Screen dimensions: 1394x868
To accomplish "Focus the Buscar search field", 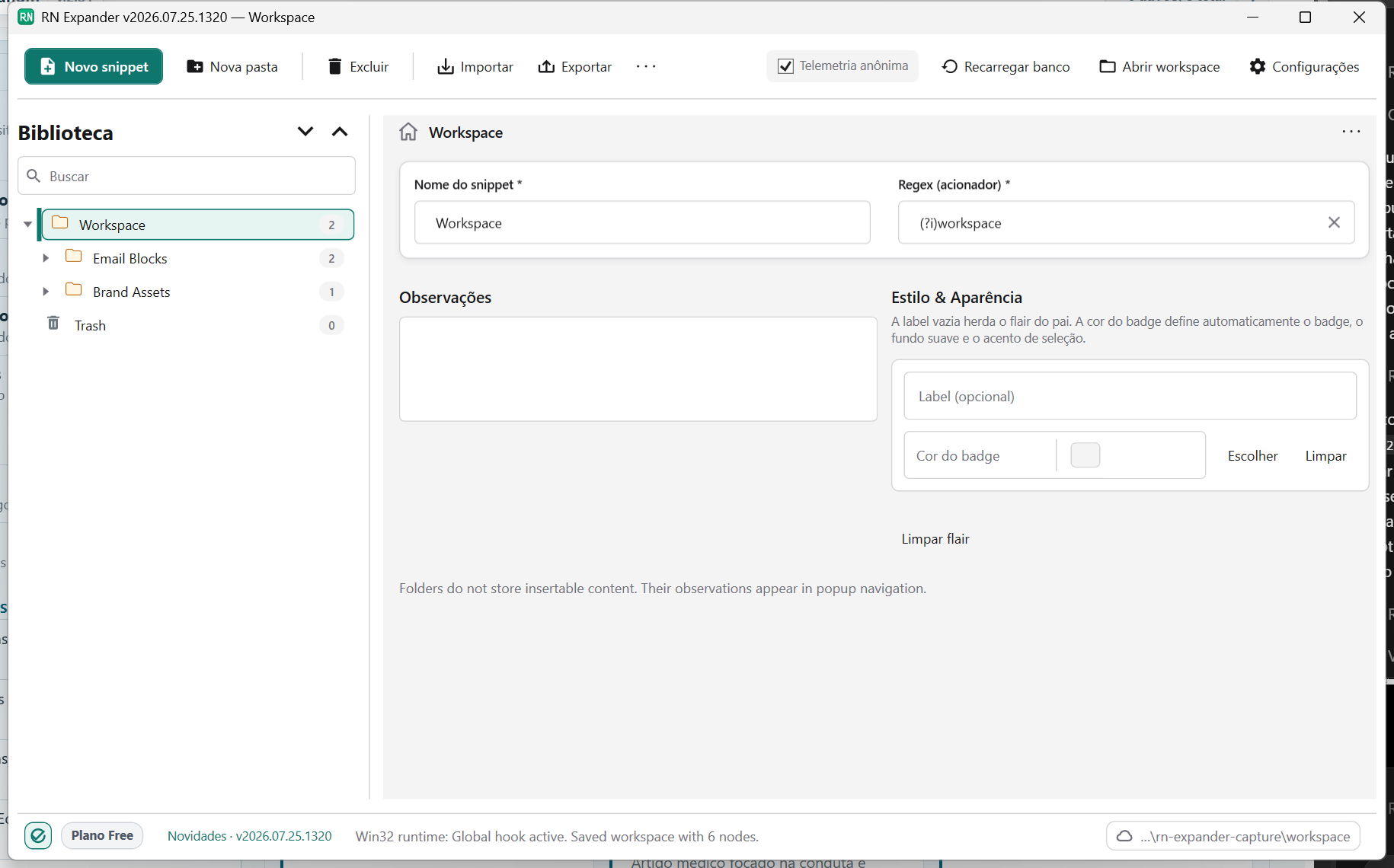I will [187, 176].
